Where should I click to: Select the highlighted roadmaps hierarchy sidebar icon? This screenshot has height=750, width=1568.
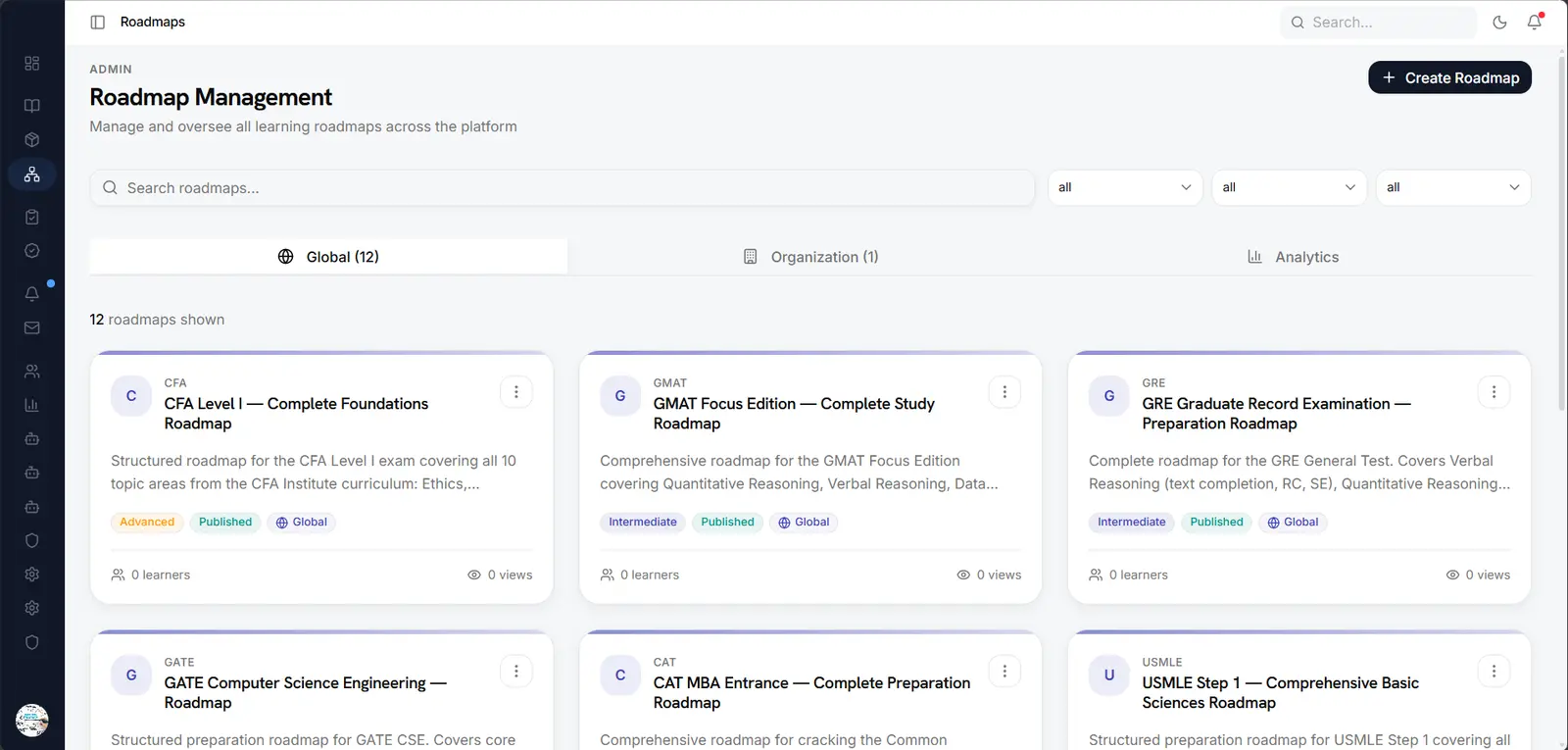click(32, 175)
